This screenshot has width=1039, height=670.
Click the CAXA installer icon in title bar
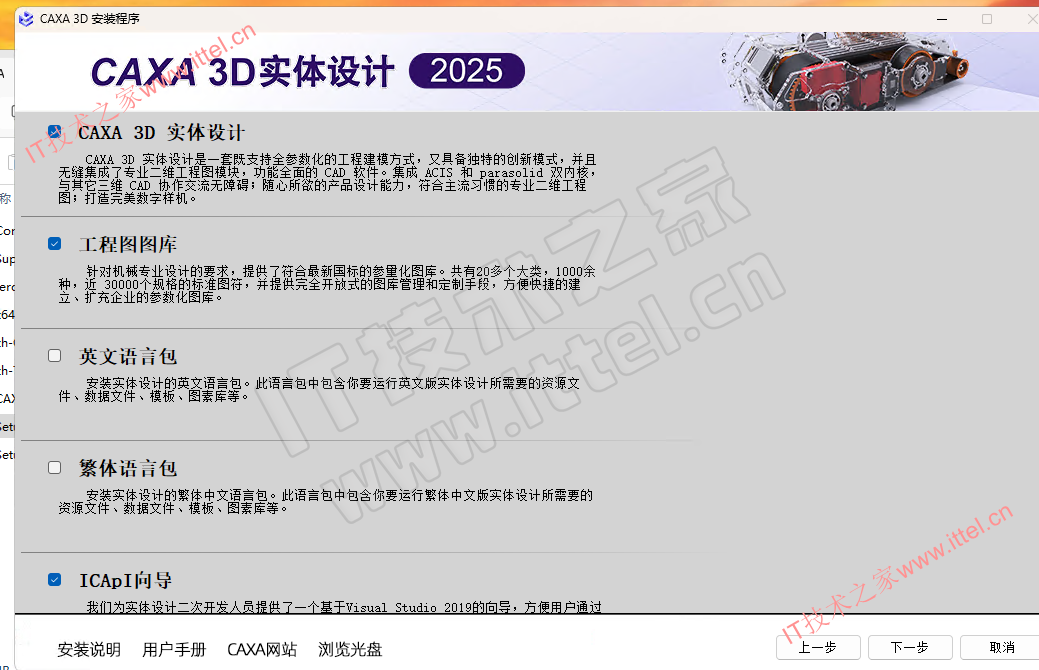[26, 19]
